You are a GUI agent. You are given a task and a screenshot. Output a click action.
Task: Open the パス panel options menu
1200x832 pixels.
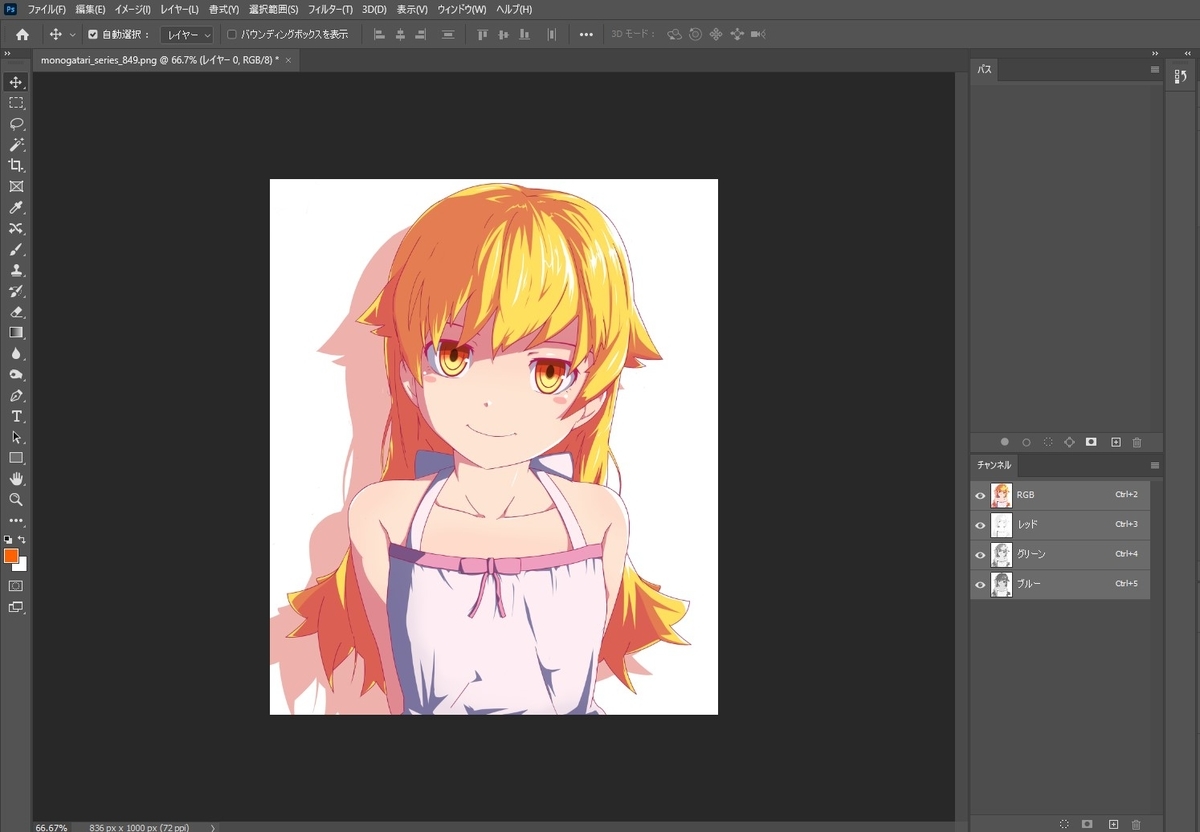tap(1155, 70)
